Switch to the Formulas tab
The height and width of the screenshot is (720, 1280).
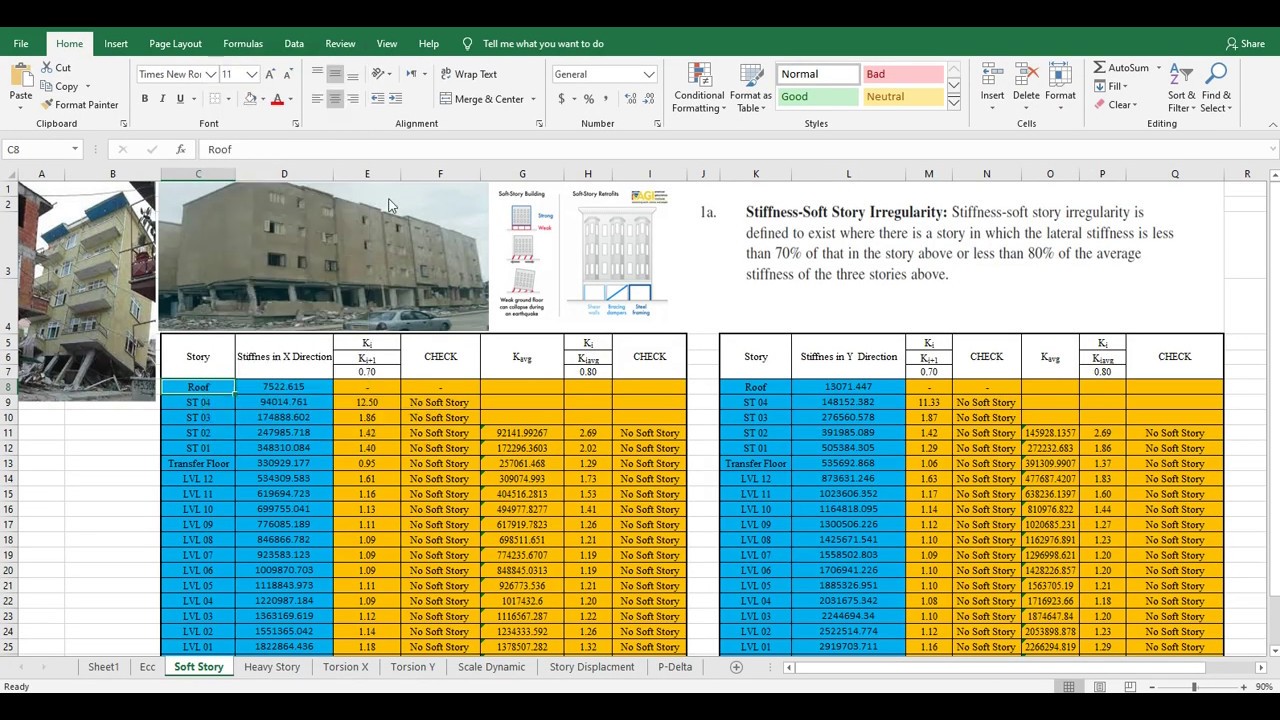coord(243,44)
